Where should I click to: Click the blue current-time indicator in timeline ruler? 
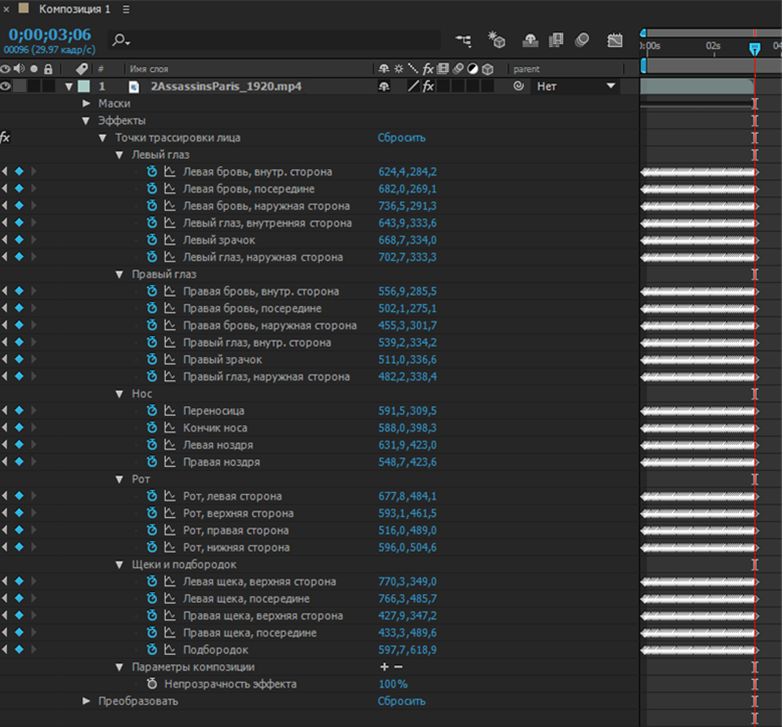(755, 47)
